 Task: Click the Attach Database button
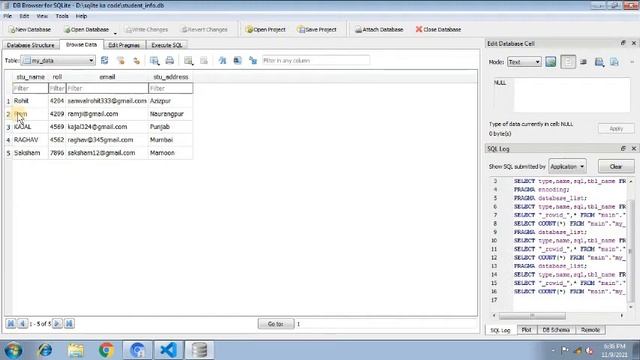tap(379, 29)
